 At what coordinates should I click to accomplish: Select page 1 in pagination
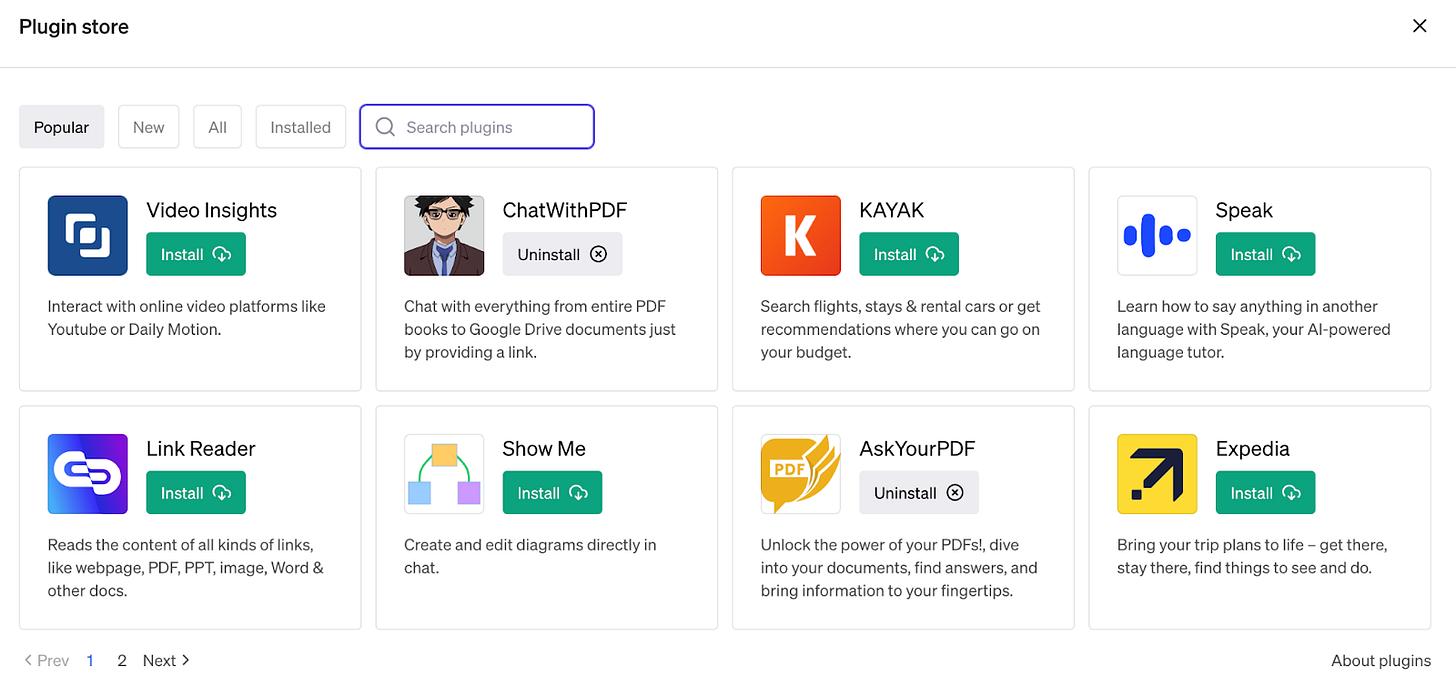point(90,660)
